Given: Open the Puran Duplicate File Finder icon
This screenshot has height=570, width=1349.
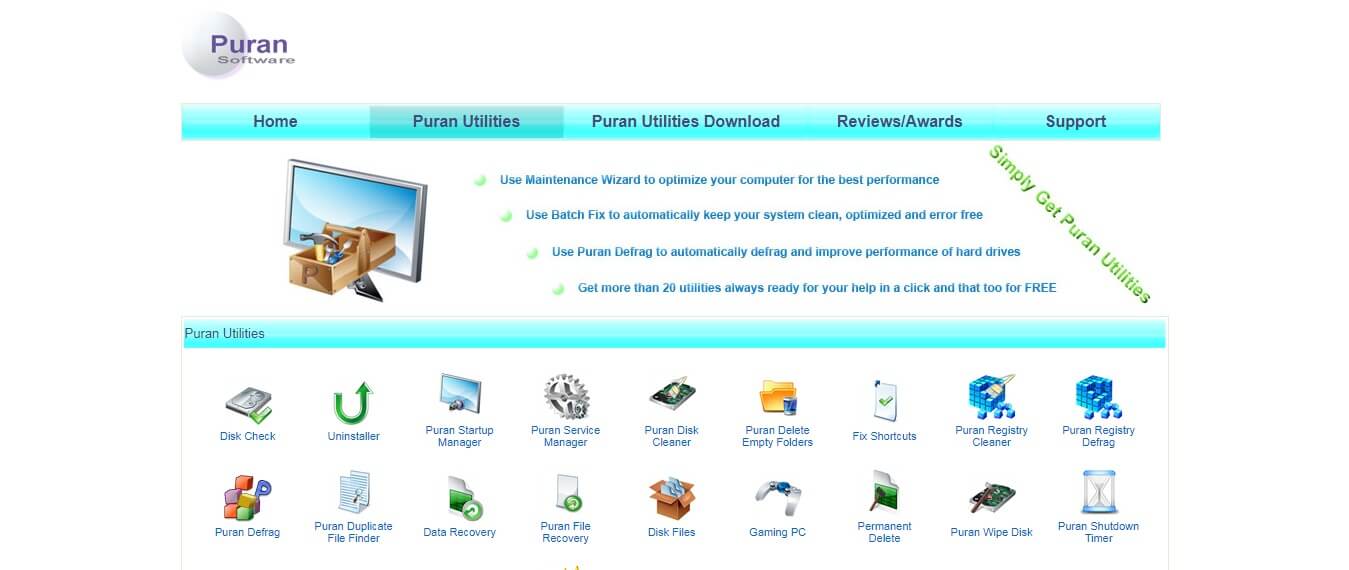Looking at the screenshot, I should tap(354, 493).
